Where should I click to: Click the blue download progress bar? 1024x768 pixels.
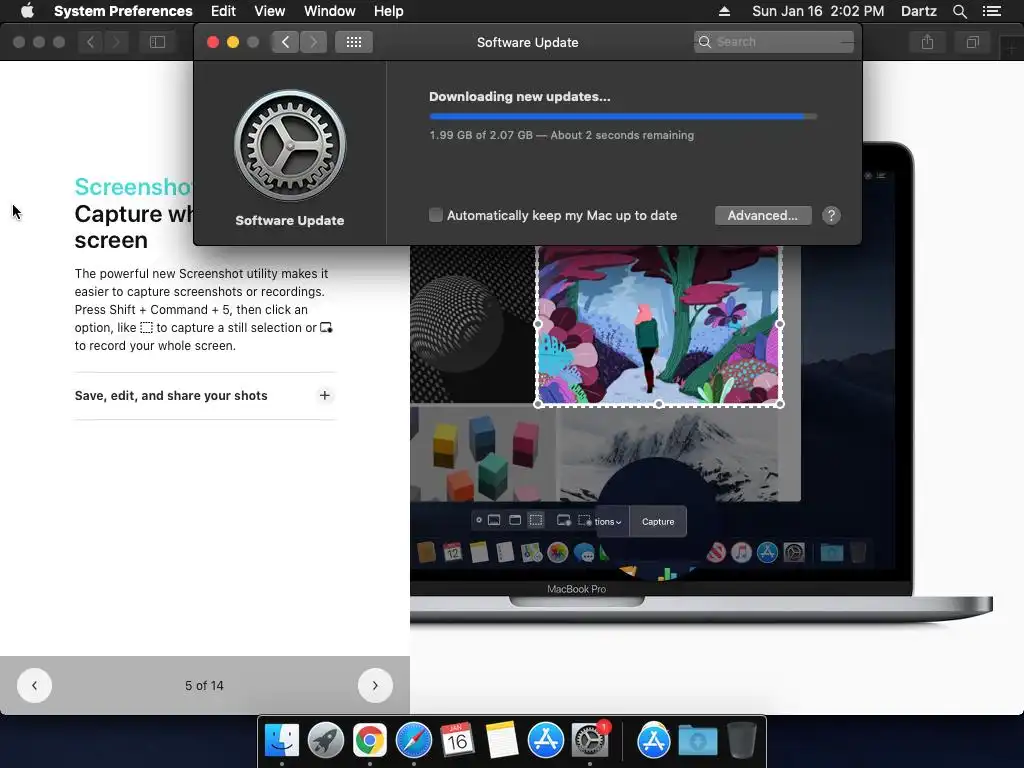(623, 116)
